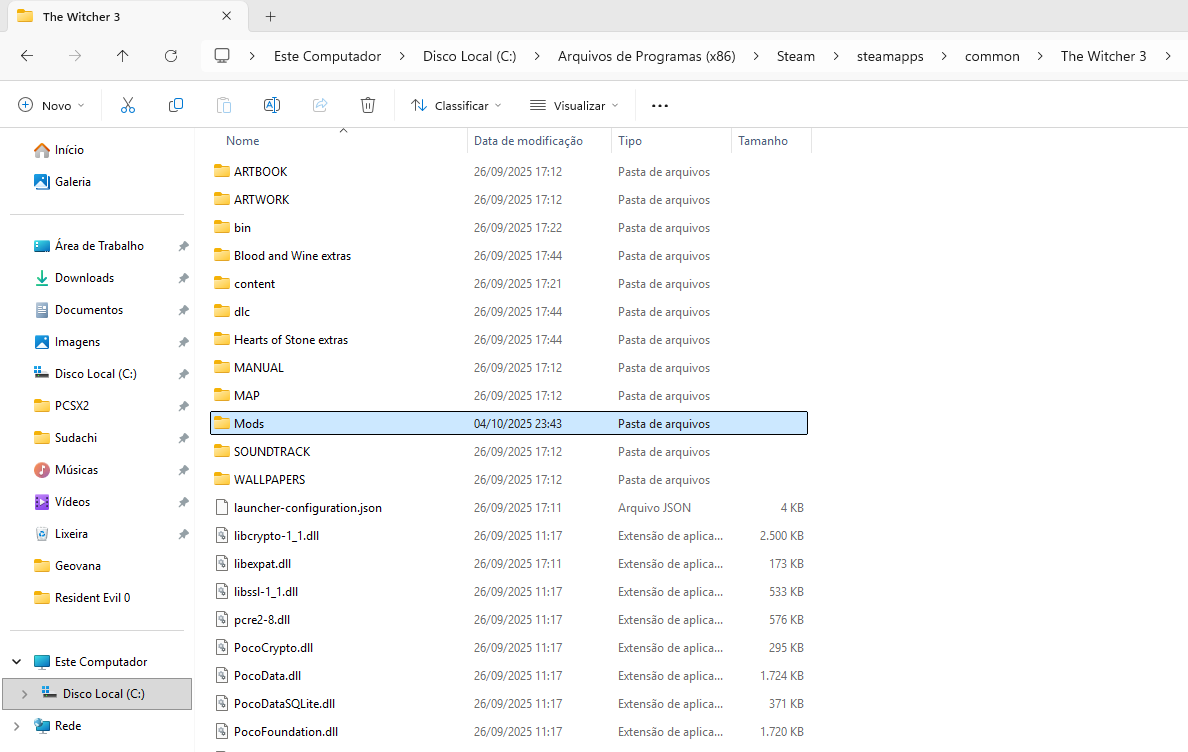Go up one folder level

(x=123, y=56)
